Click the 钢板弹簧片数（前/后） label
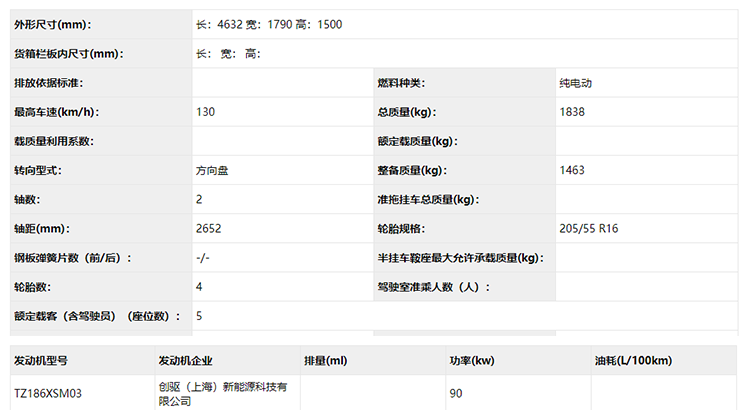Viewport: 750px width, 410px height. pos(72,258)
